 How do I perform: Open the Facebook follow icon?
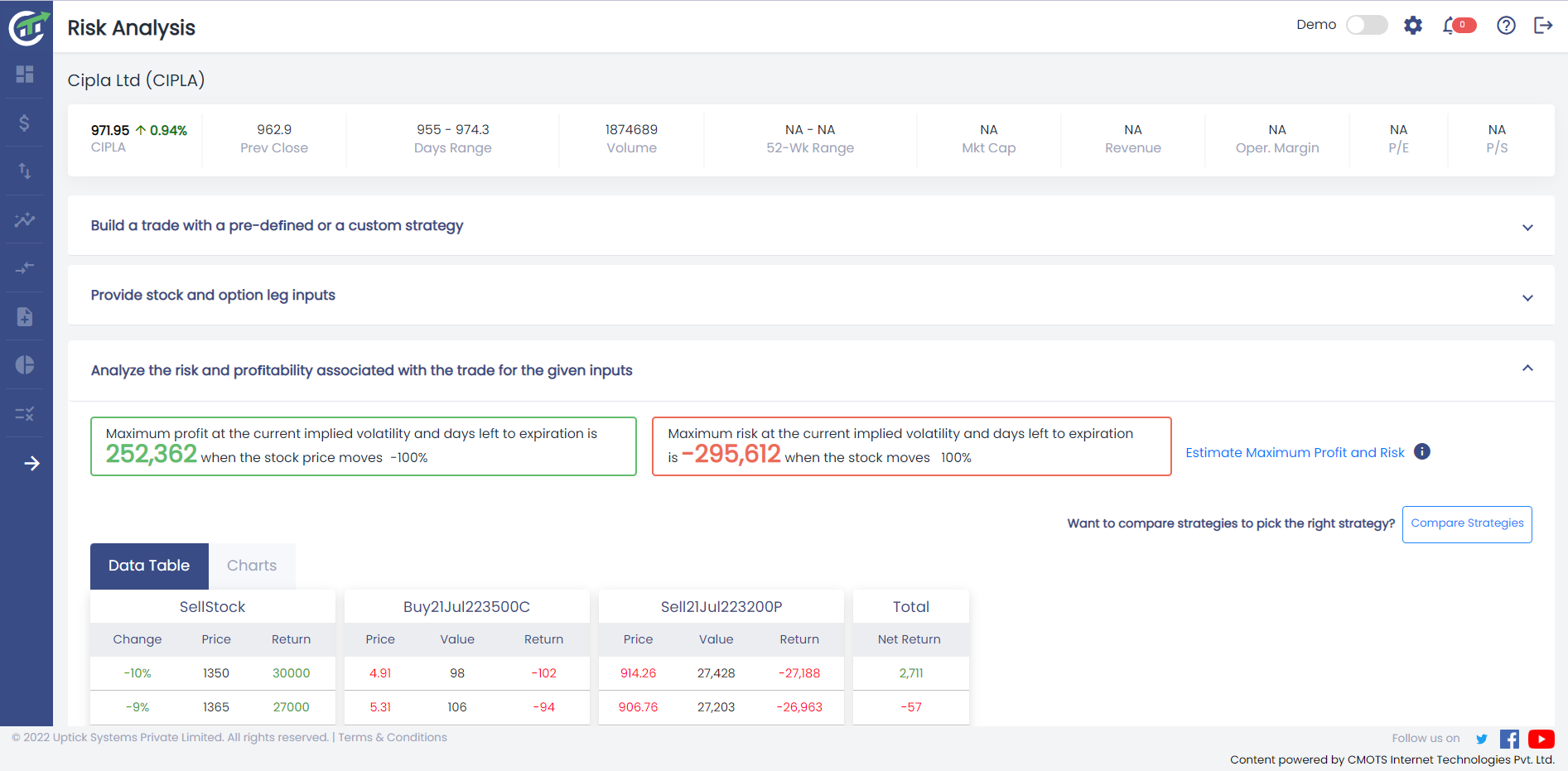pyautogui.click(x=1509, y=739)
